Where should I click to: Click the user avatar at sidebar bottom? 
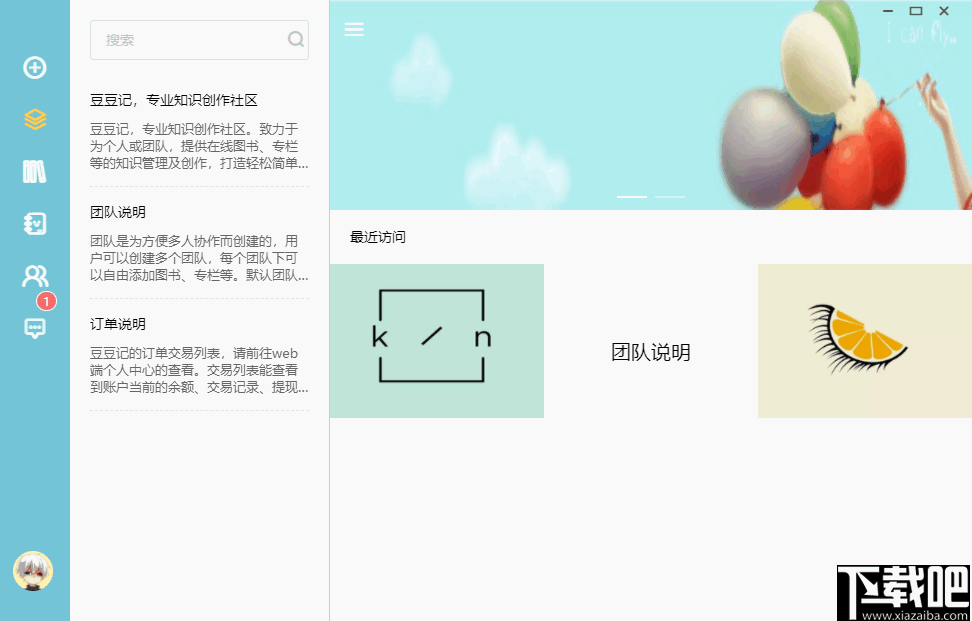pos(35,570)
